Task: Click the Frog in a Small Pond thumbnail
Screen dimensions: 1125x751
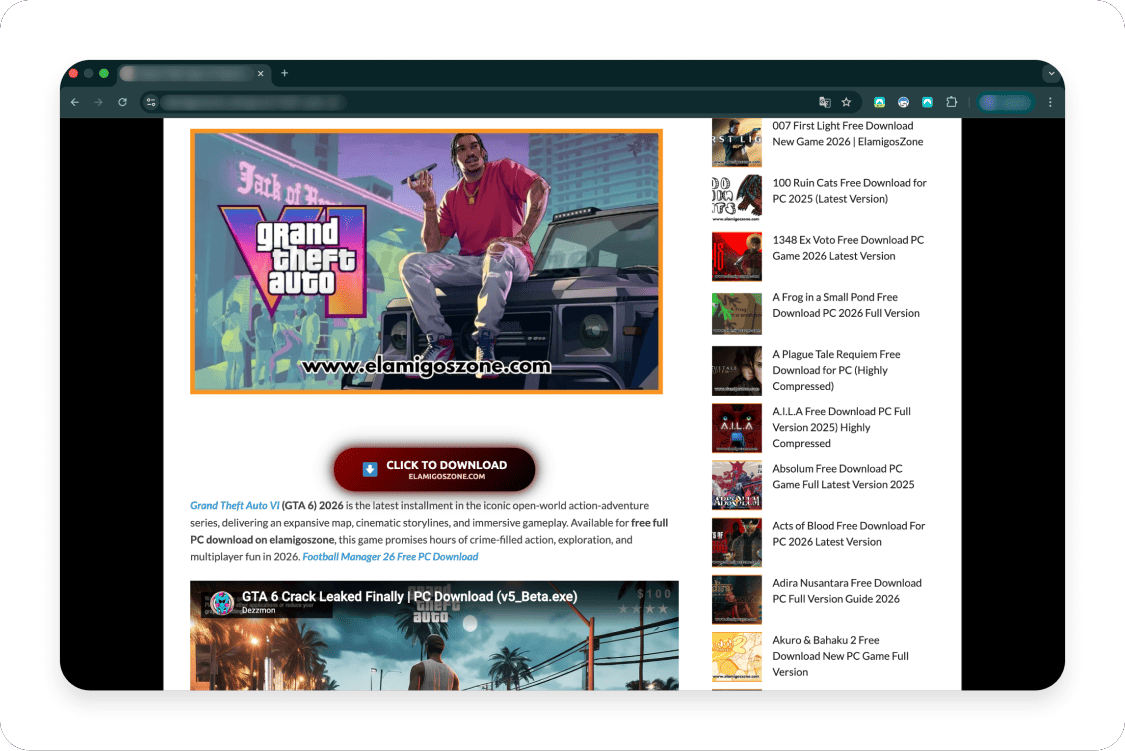Action: (x=737, y=313)
